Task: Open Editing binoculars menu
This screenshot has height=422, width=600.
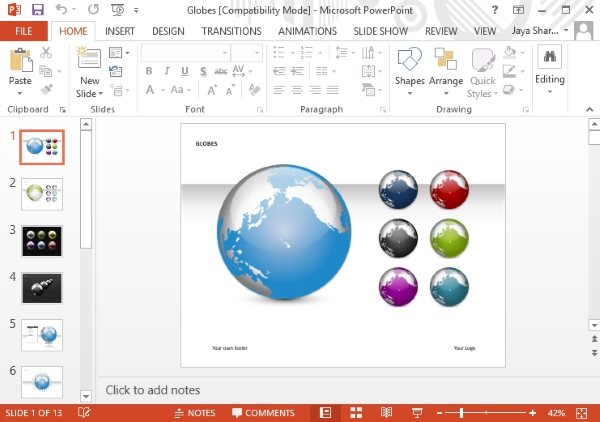Action: pyautogui.click(x=550, y=69)
